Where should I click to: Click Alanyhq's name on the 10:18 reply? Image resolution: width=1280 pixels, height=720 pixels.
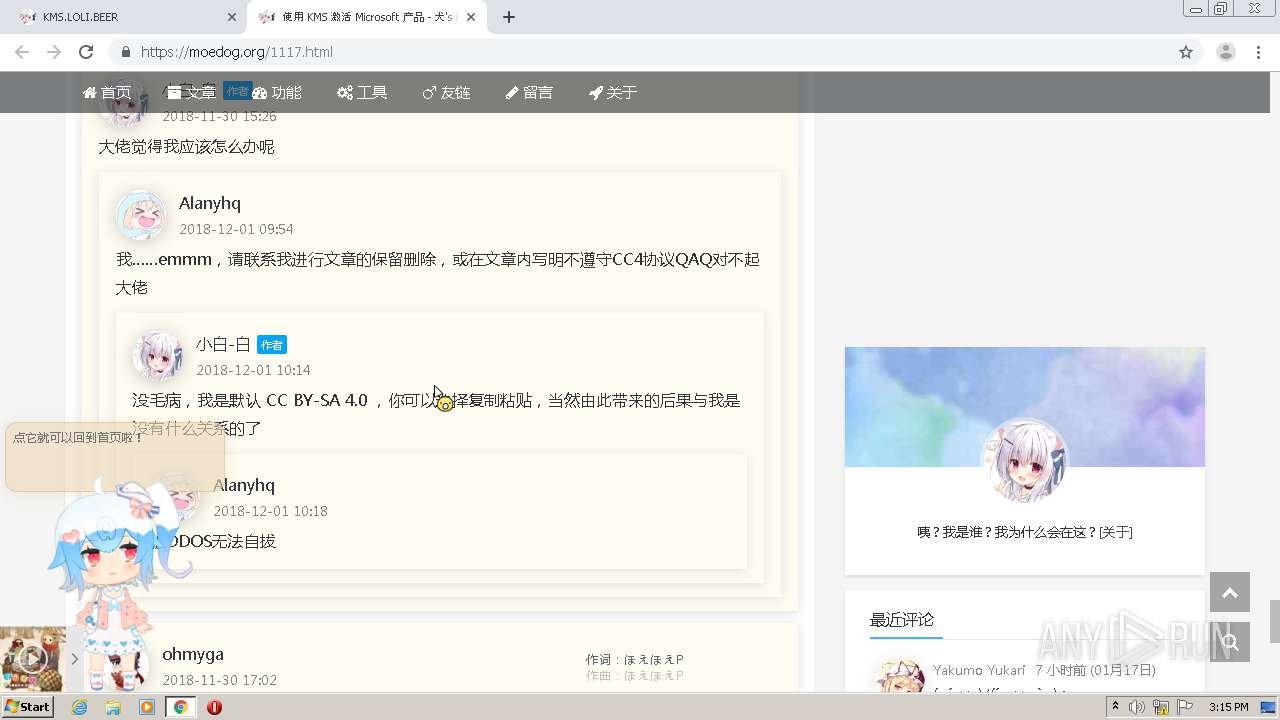(244, 485)
